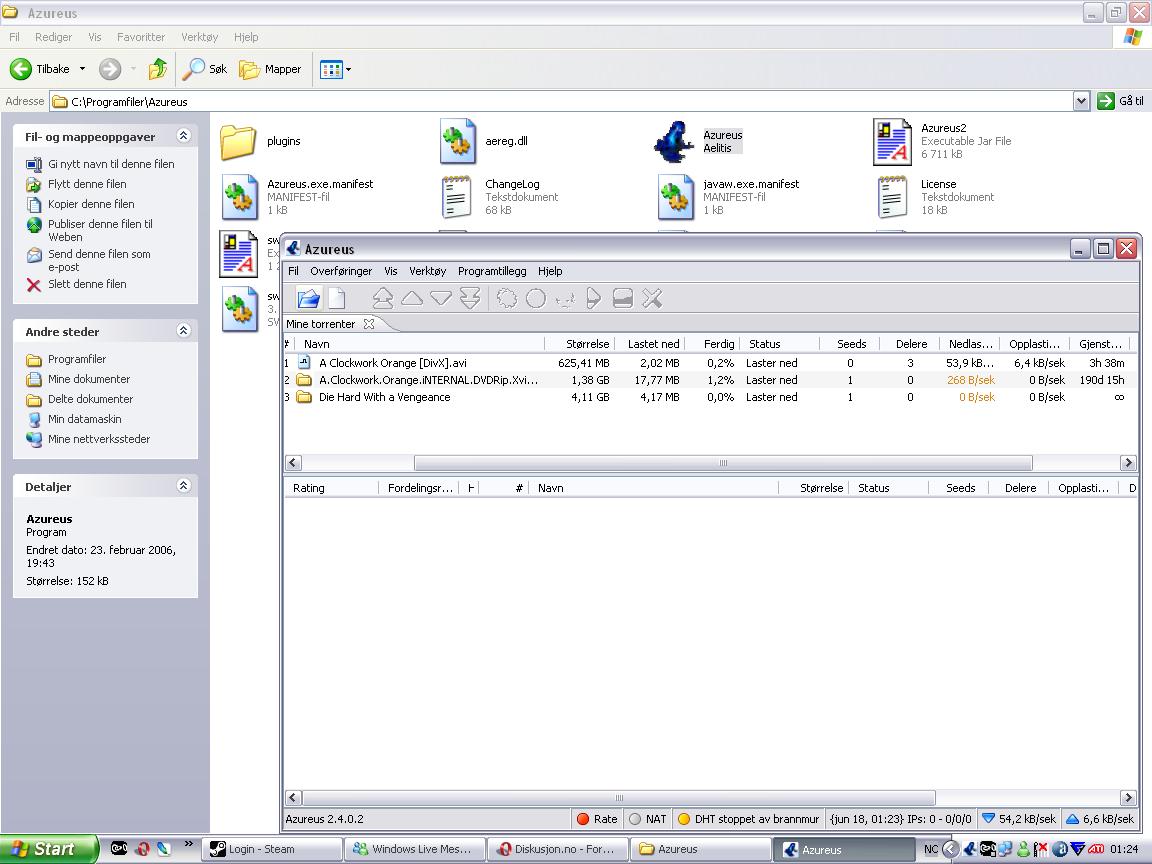Click the red Rate indicator in status bar

click(597, 818)
